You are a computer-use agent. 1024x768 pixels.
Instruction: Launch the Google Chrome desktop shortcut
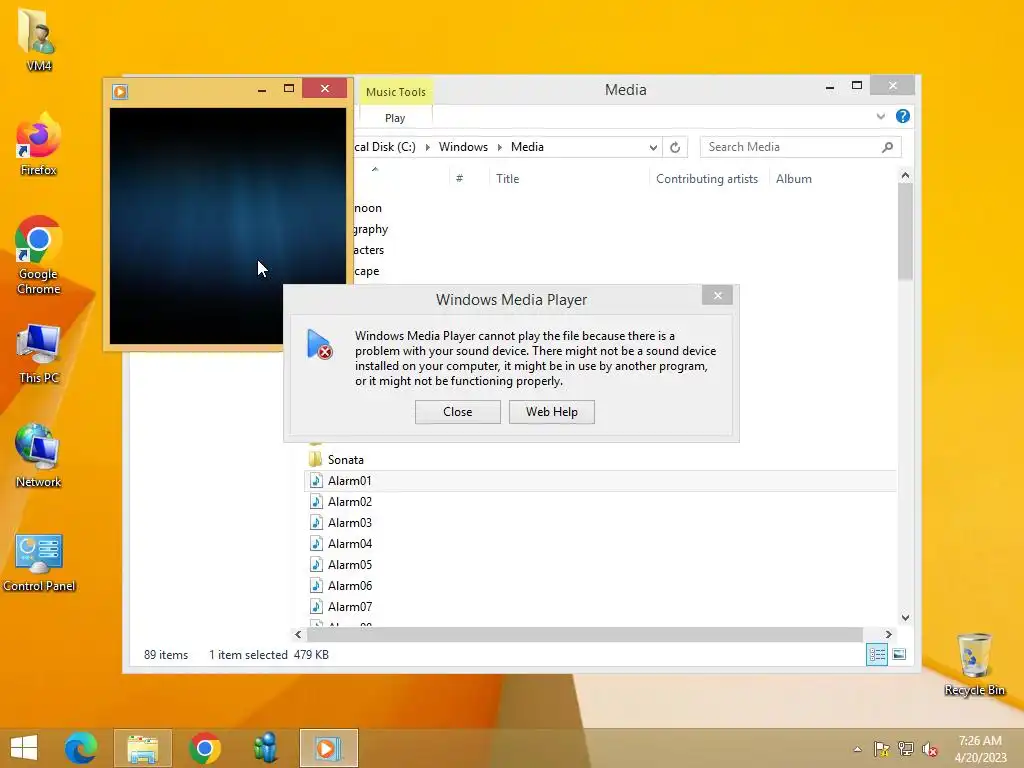[x=39, y=255]
